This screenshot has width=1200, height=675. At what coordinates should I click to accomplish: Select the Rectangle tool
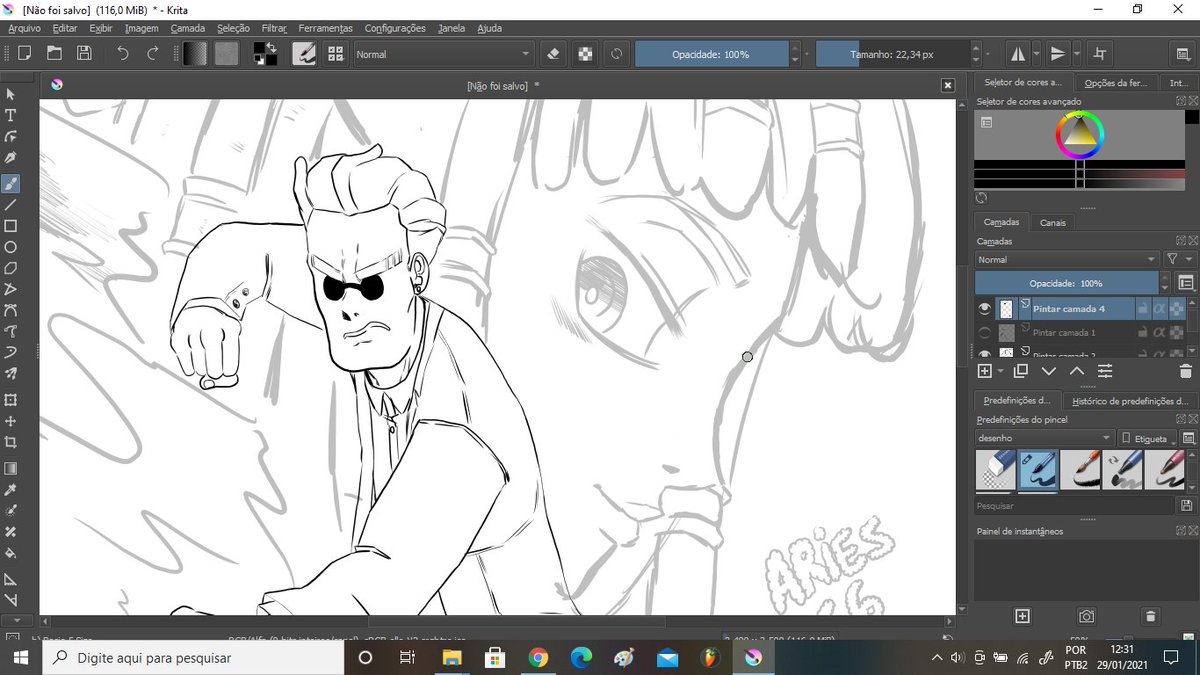tap(11, 226)
